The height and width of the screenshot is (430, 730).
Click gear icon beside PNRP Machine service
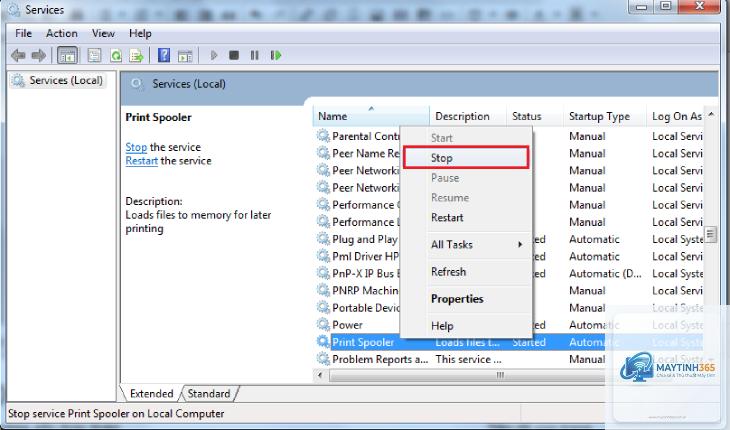click(x=323, y=290)
